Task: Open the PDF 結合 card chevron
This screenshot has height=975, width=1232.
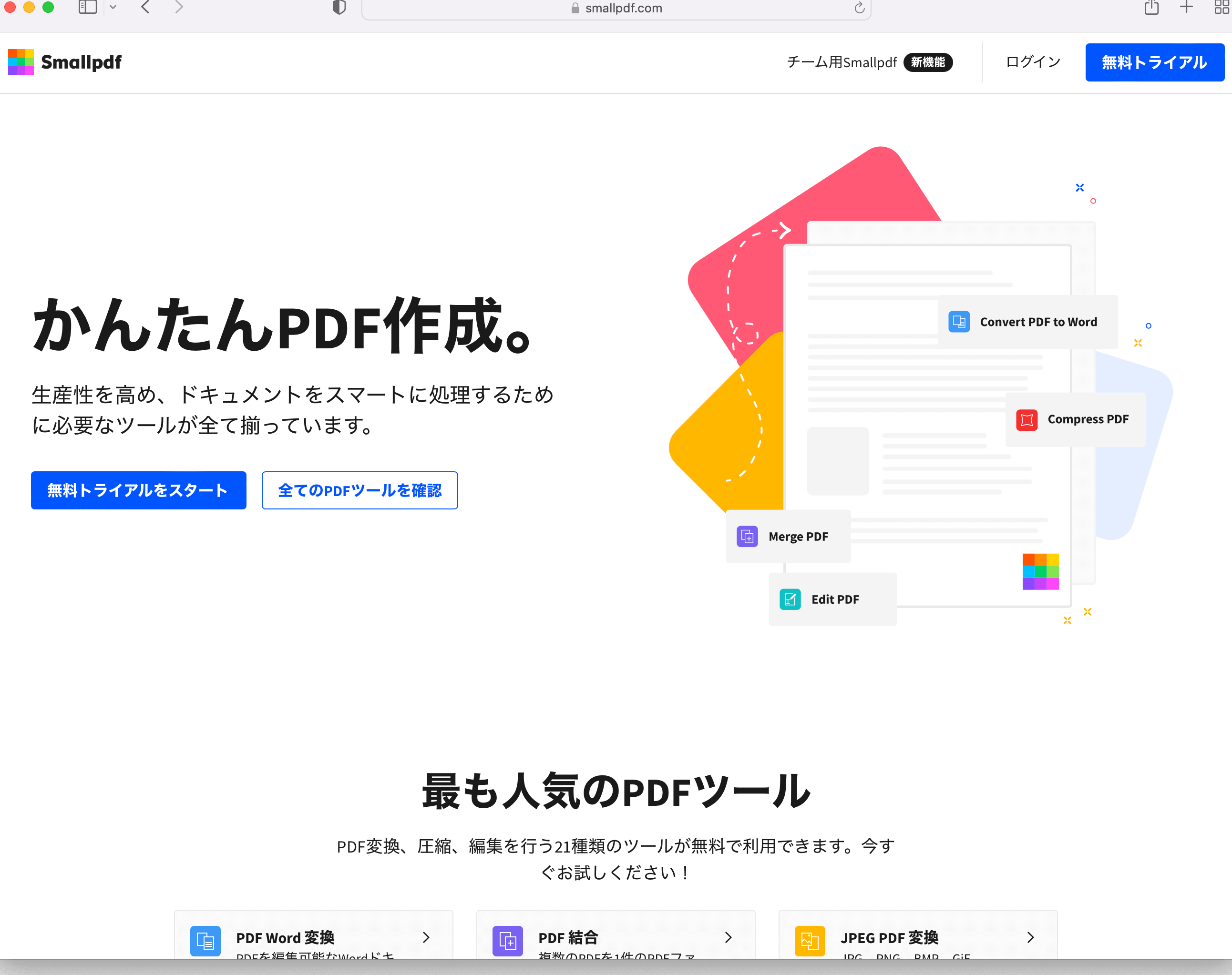Action: [728, 937]
